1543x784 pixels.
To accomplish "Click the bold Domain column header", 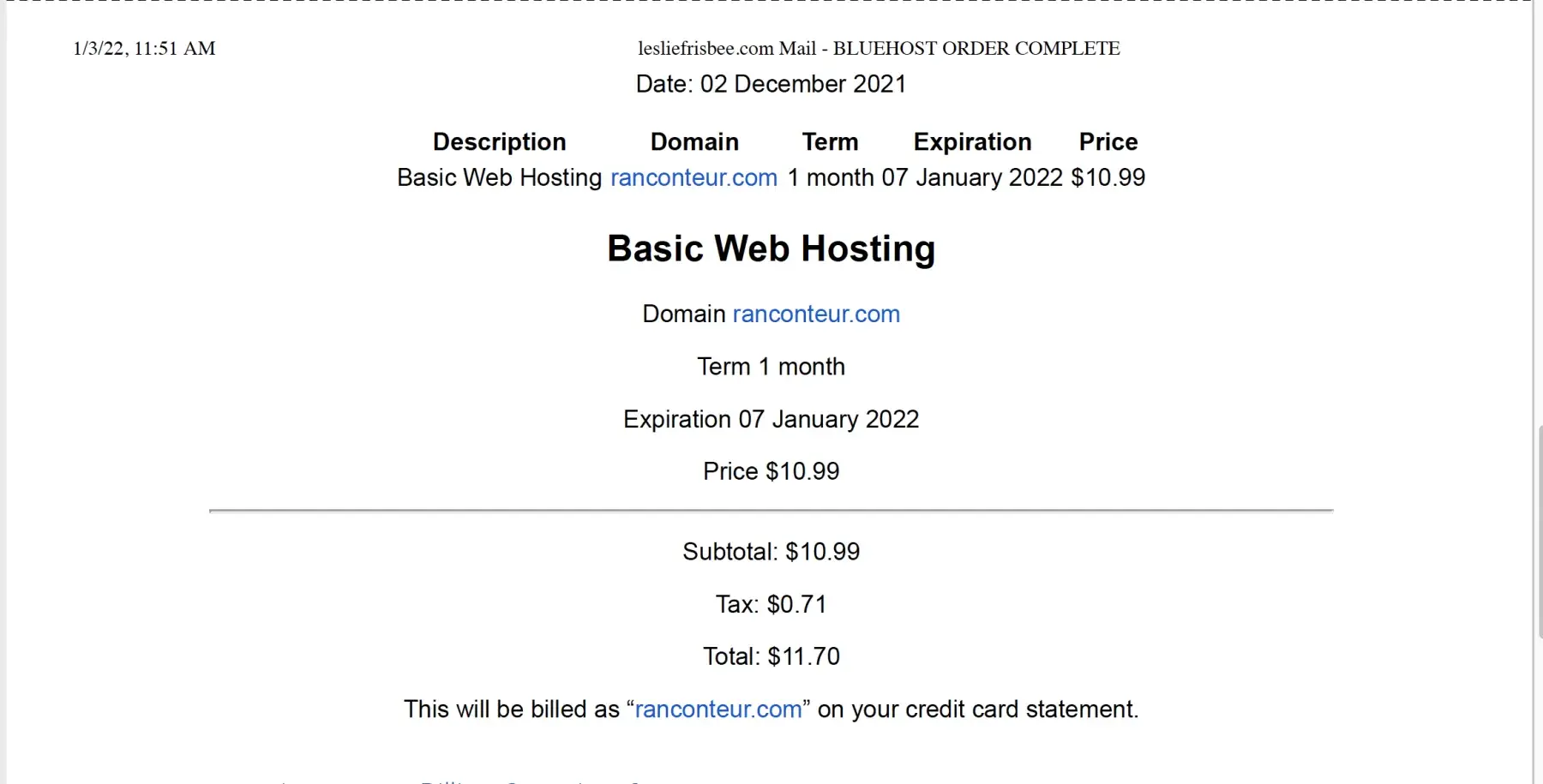I will tap(694, 141).
